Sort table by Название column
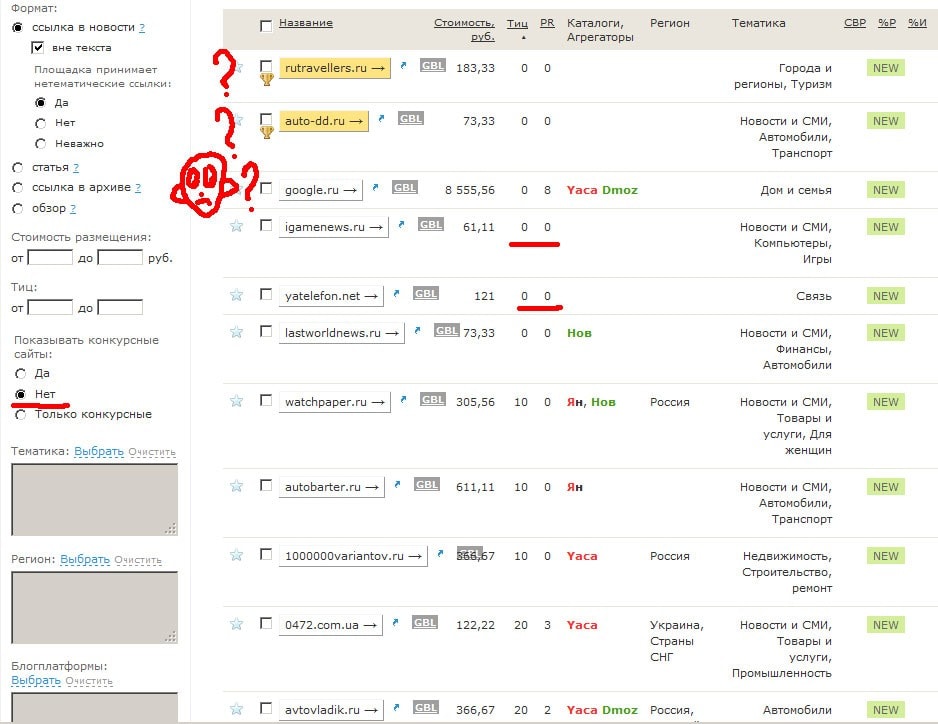This screenshot has width=938, height=724. click(x=306, y=23)
